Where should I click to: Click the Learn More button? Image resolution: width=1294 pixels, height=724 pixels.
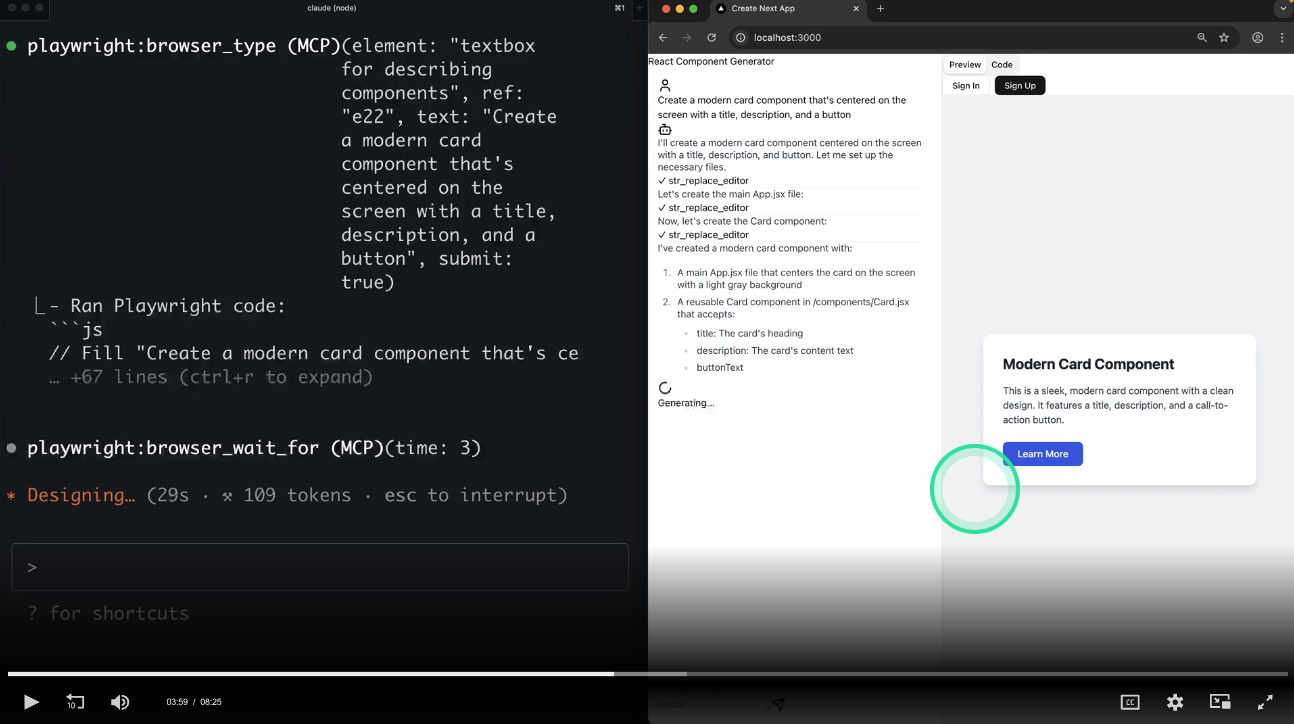point(1043,454)
